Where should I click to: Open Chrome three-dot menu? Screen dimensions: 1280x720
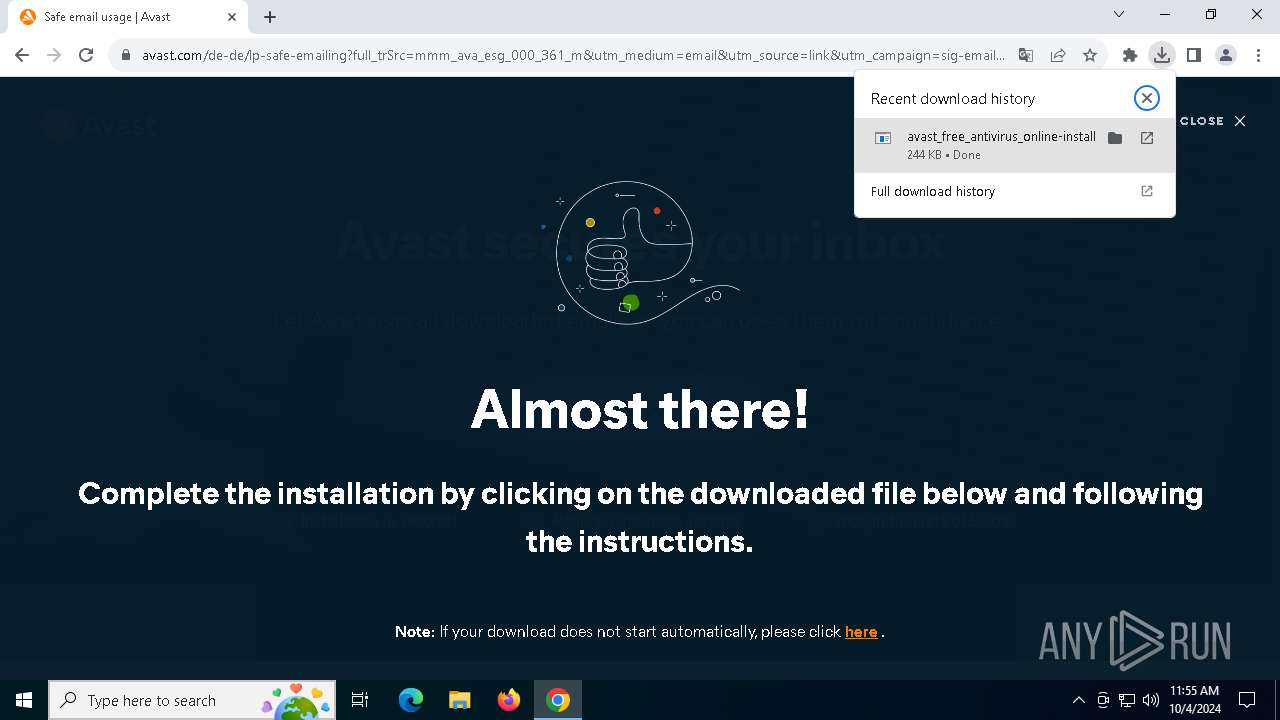point(1258,55)
